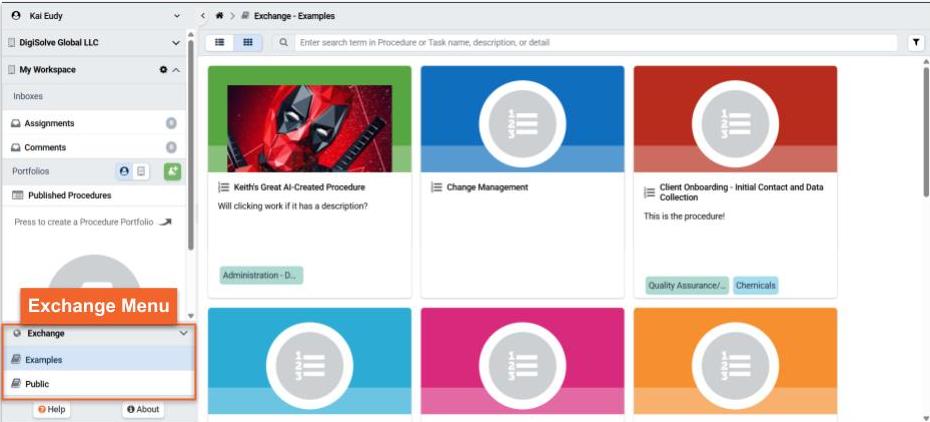
Task: Click the Change Management blue card icon
Action: (x=523, y=124)
